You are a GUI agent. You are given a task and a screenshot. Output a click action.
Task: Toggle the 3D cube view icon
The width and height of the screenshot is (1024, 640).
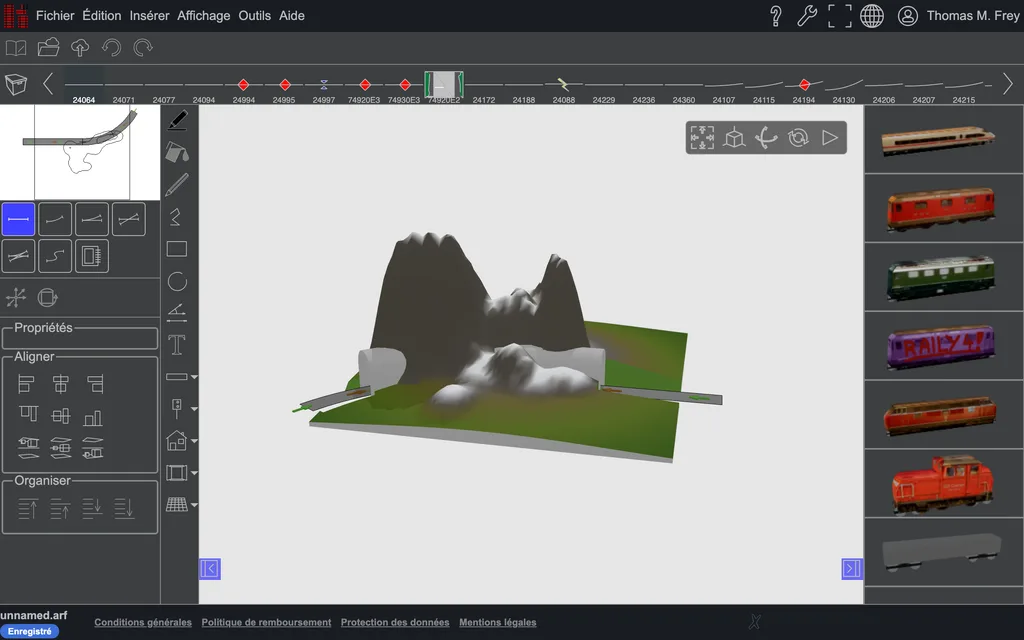(734, 138)
